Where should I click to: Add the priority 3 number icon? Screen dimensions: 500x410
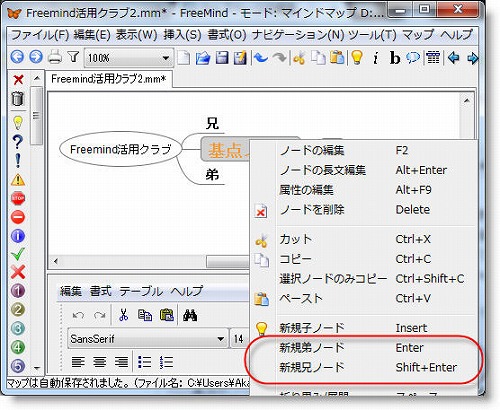click(18, 328)
